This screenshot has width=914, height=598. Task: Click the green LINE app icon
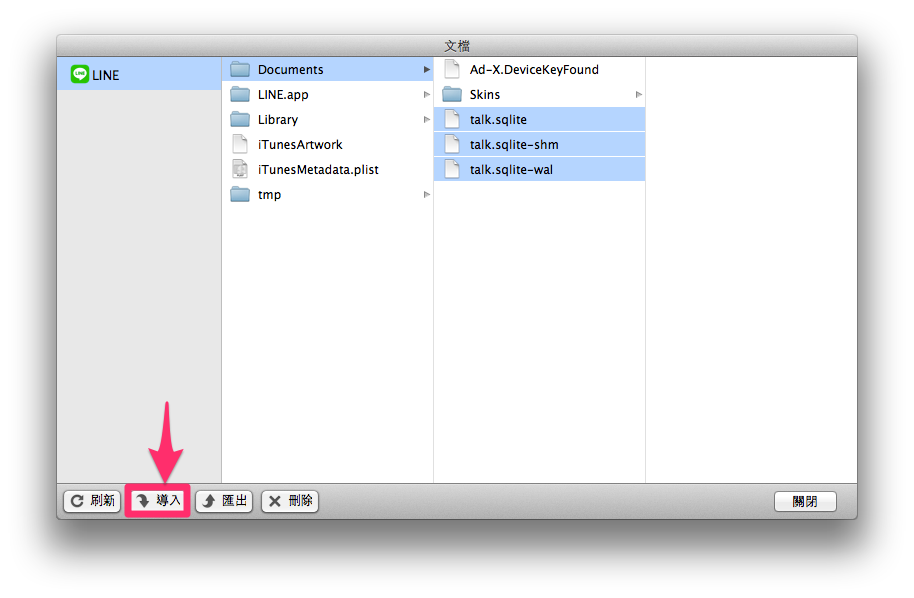79,74
